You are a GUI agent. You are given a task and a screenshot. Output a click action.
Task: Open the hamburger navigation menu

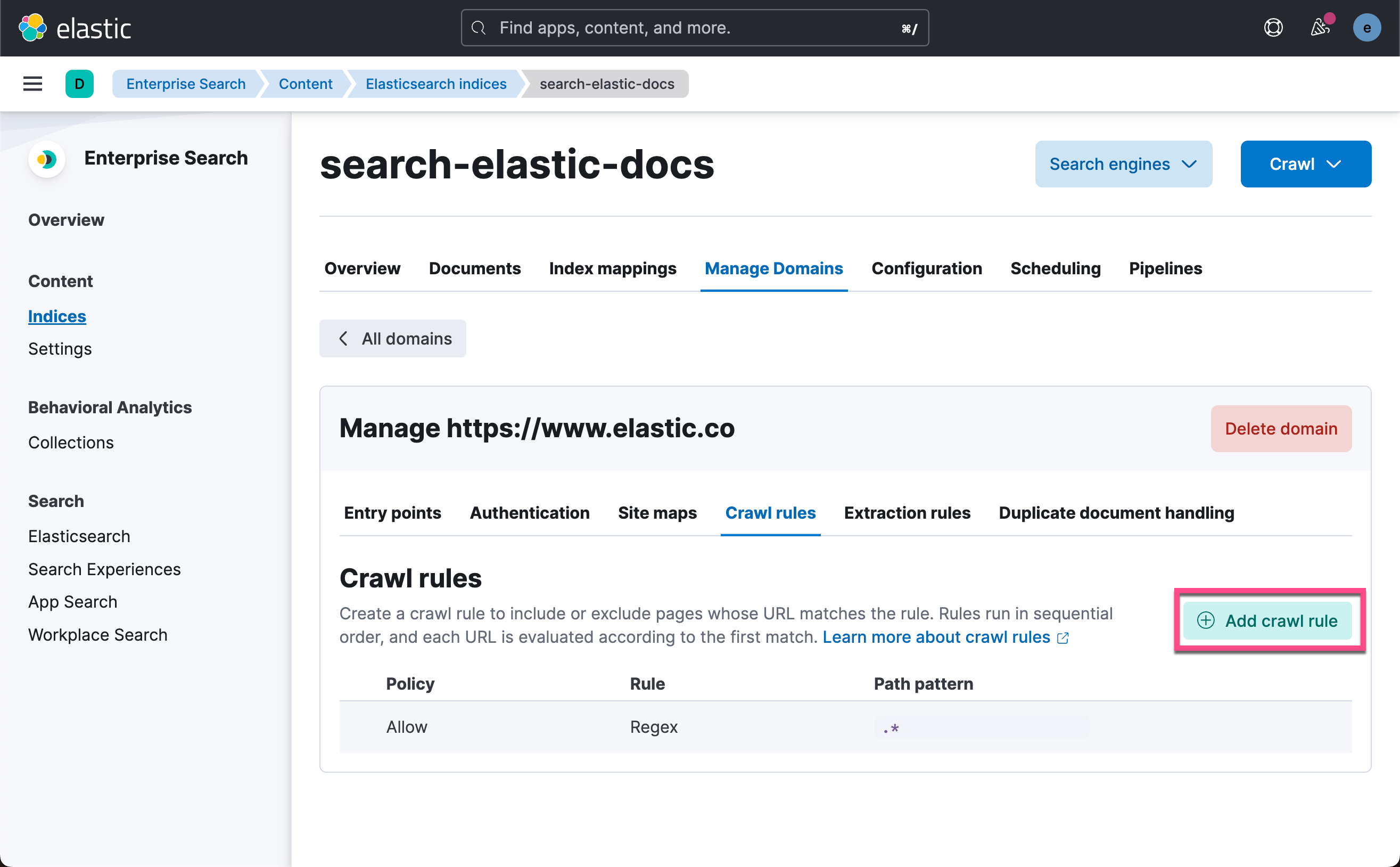coord(32,84)
